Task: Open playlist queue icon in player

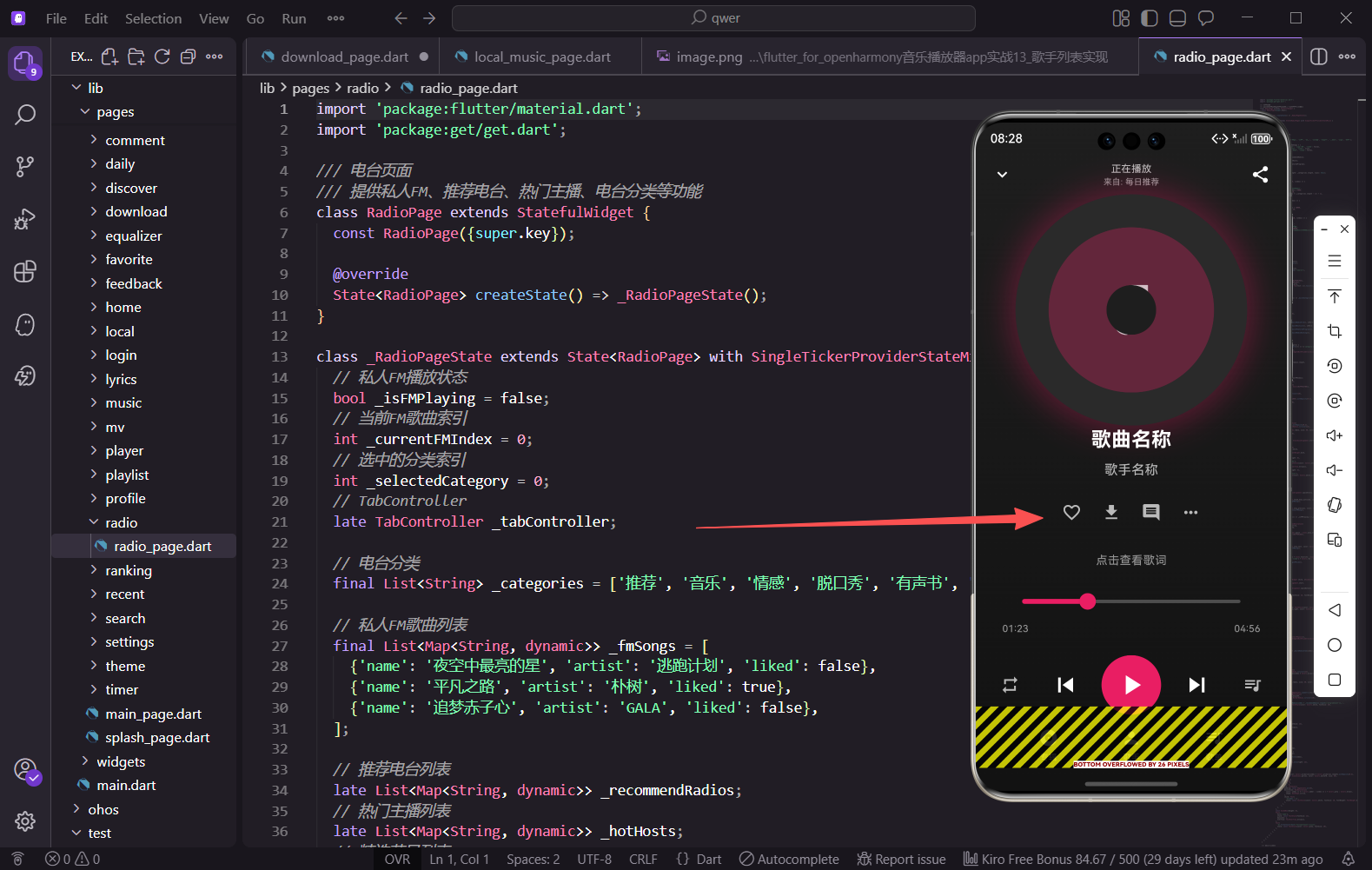Action: pyautogui.click(x=1252, y=685)
